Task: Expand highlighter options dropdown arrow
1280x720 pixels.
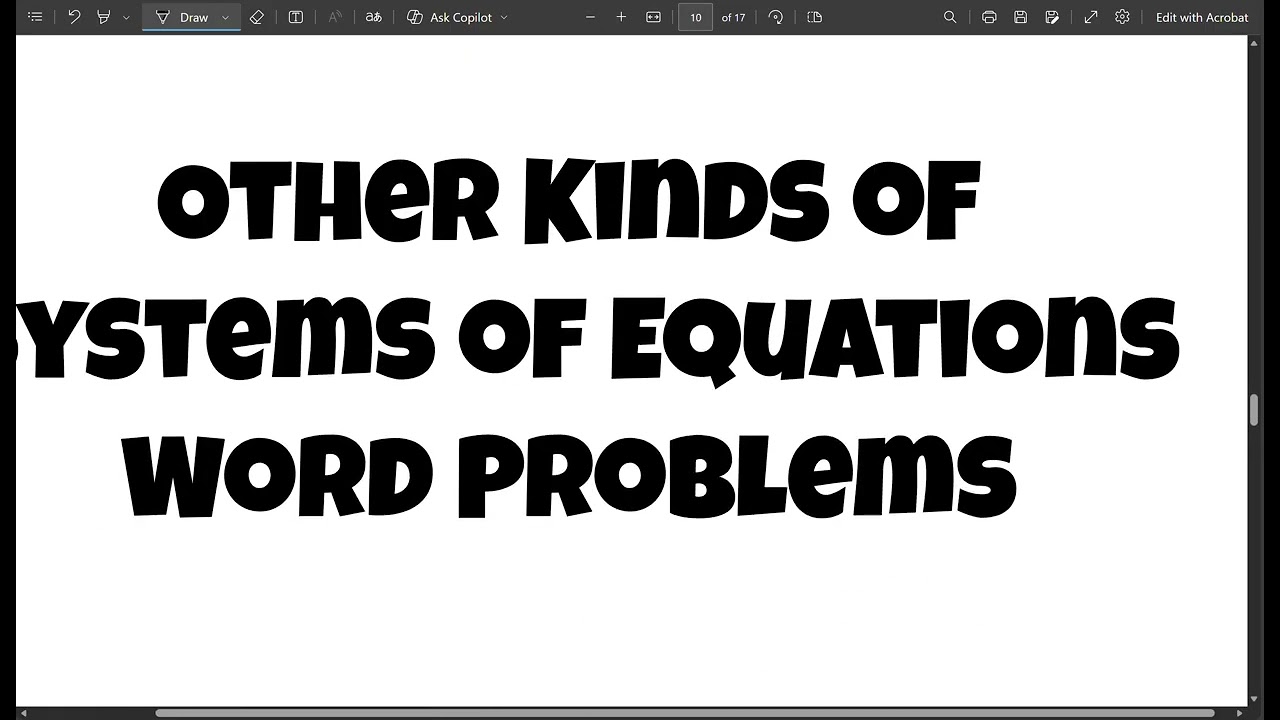Action: [125, 17]
